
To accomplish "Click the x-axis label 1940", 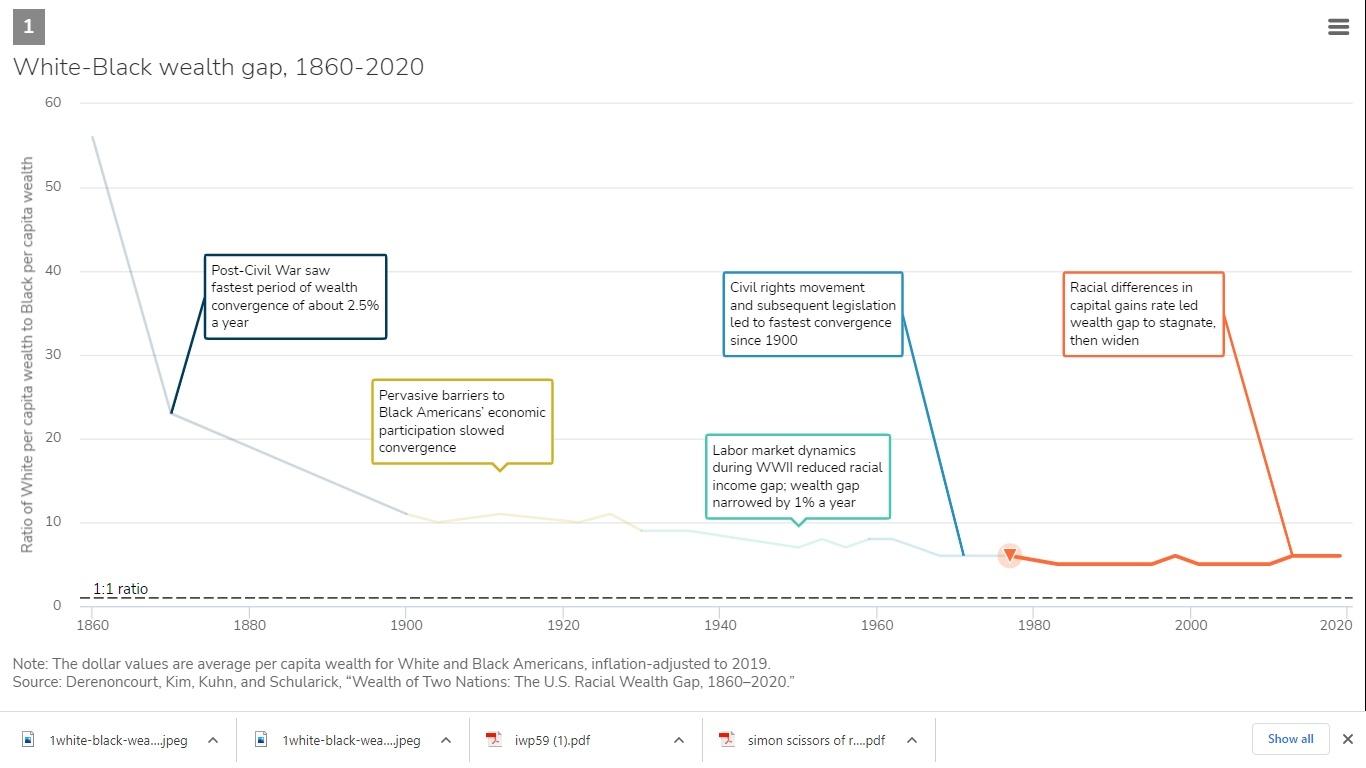I will pos(720,626).
